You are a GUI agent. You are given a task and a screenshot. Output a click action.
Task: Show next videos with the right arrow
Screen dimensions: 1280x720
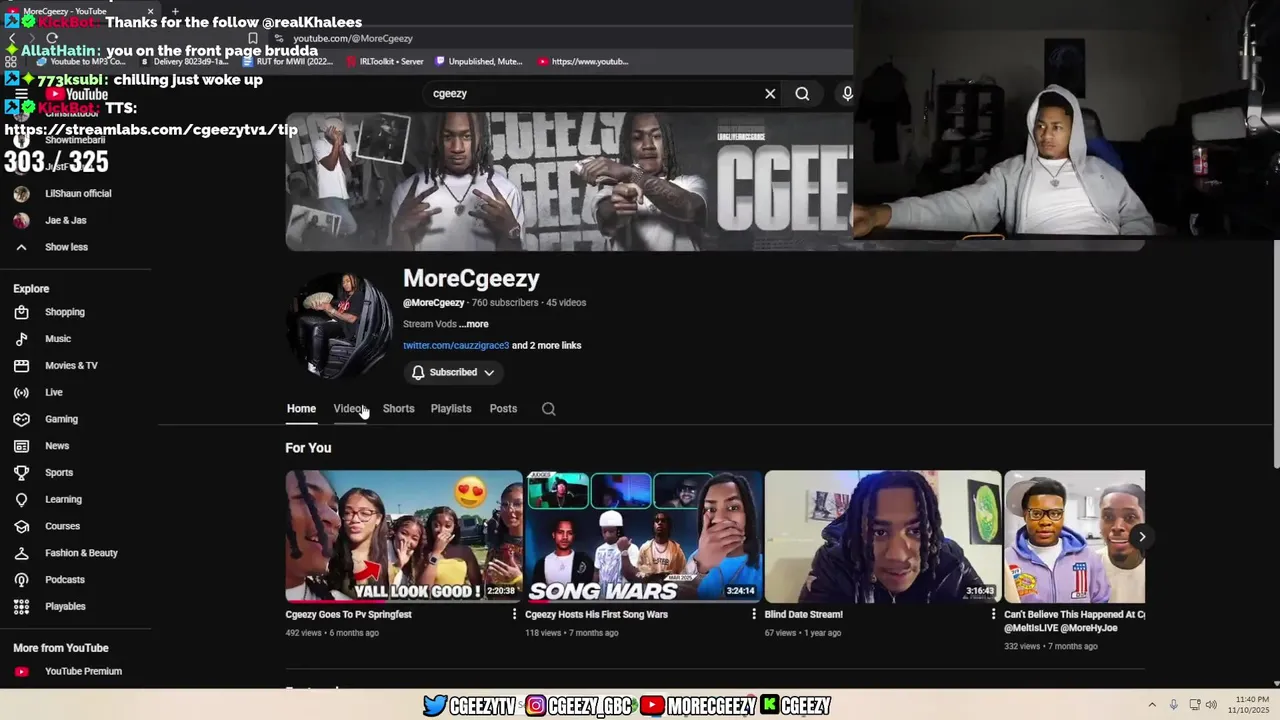click(1142, 537)
